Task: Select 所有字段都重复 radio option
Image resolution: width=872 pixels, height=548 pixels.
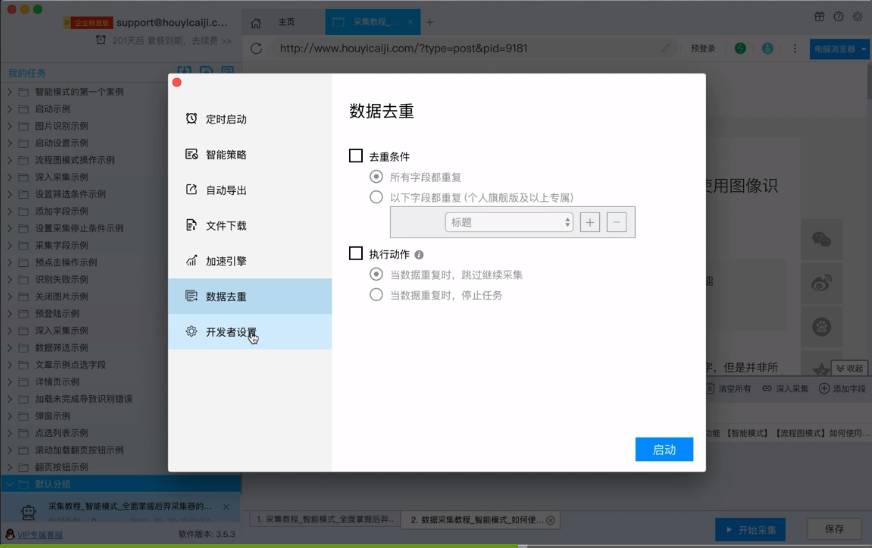Action: 376,177
